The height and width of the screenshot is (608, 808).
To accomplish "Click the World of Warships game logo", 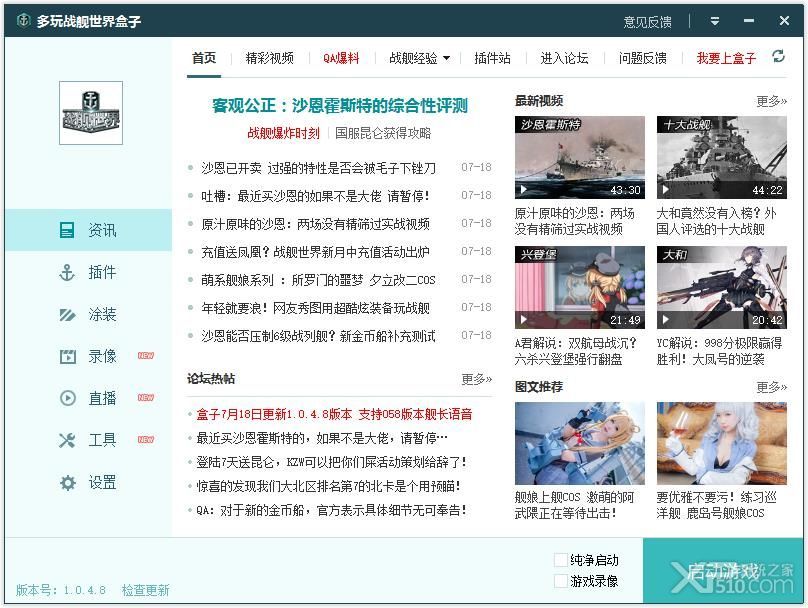I will coord(91,113).
